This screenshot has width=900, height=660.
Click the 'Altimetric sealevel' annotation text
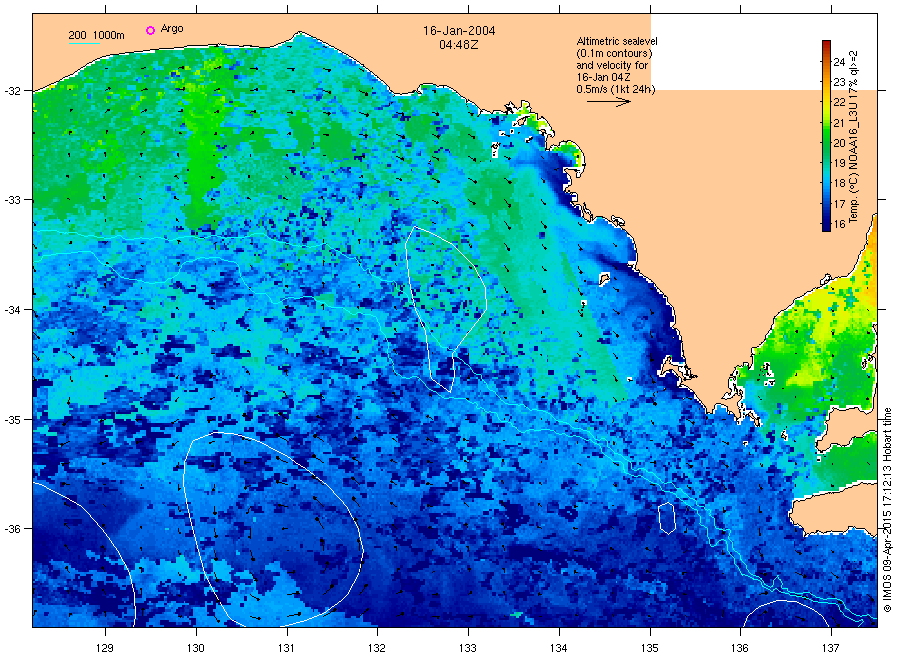617,41
